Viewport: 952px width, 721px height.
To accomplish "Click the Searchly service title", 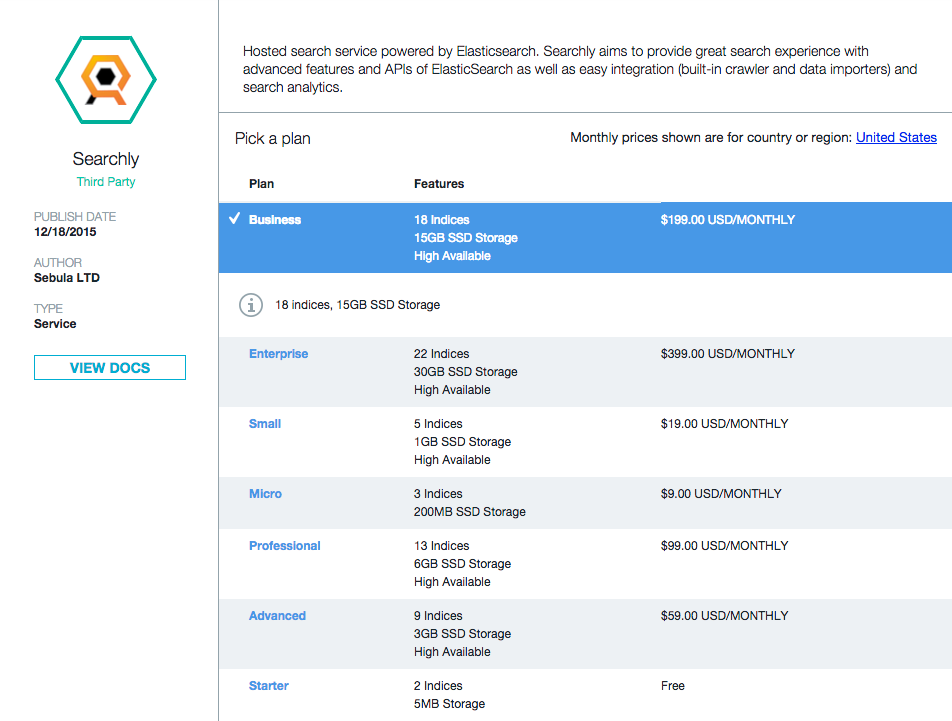I will click(x=106, y=159).
